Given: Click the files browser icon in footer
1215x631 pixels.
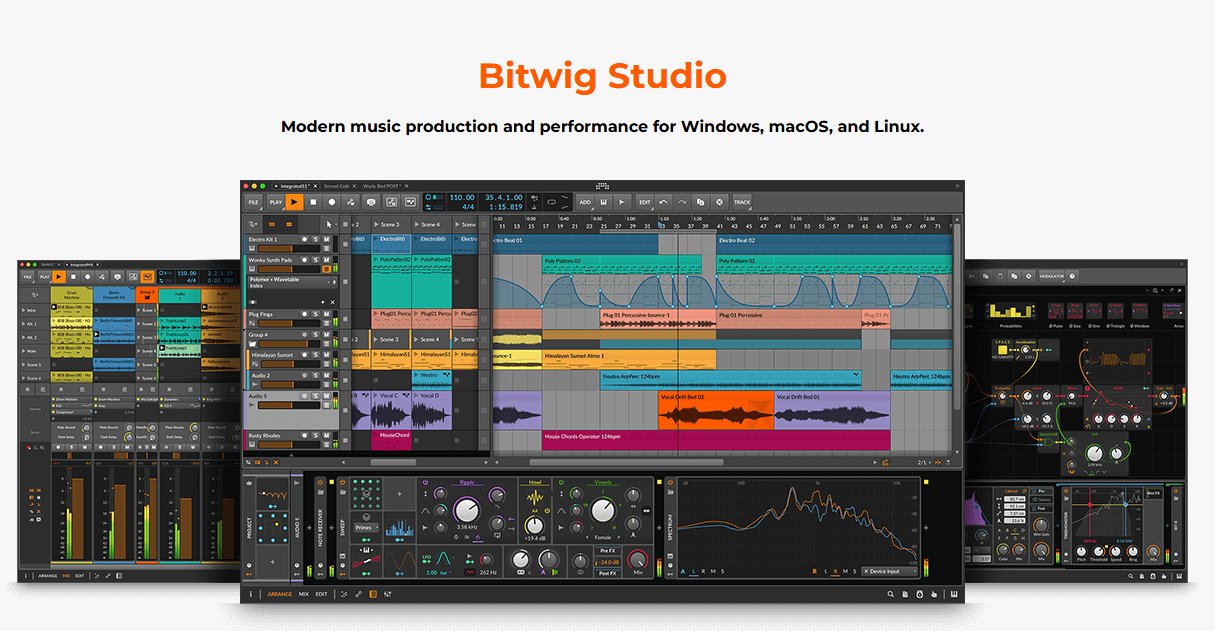Looking at the screenshot, I should (x=905, y=594).
